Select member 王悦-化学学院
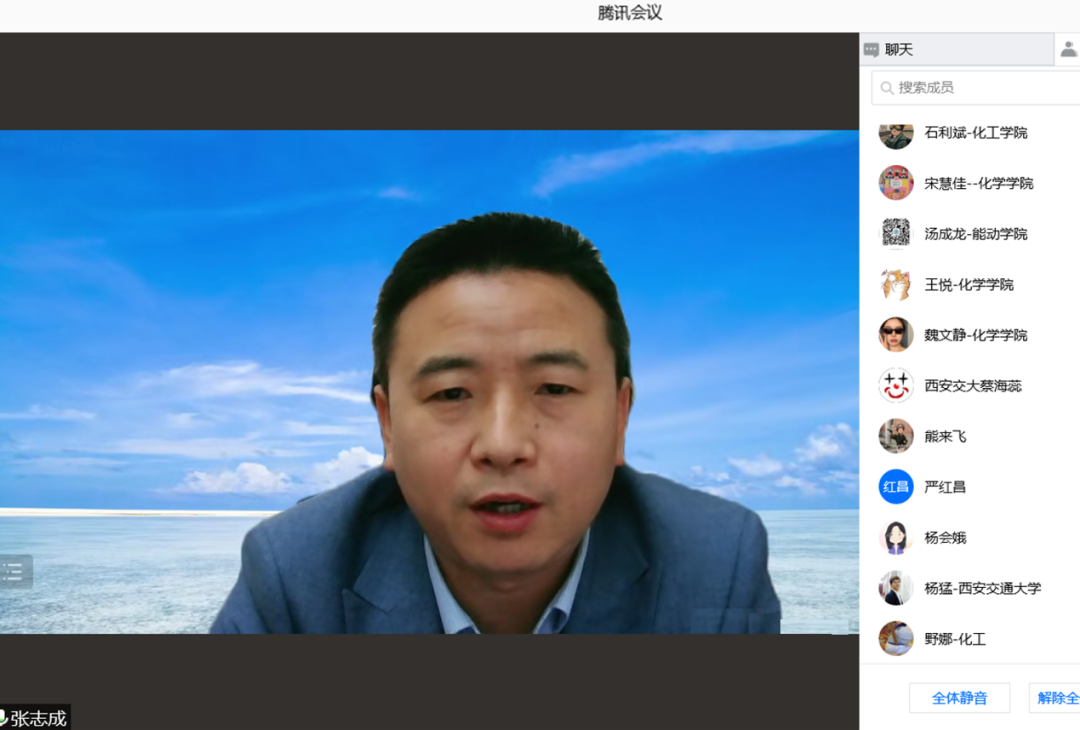This screenshot has height=730, width=1080. point(968,285)
